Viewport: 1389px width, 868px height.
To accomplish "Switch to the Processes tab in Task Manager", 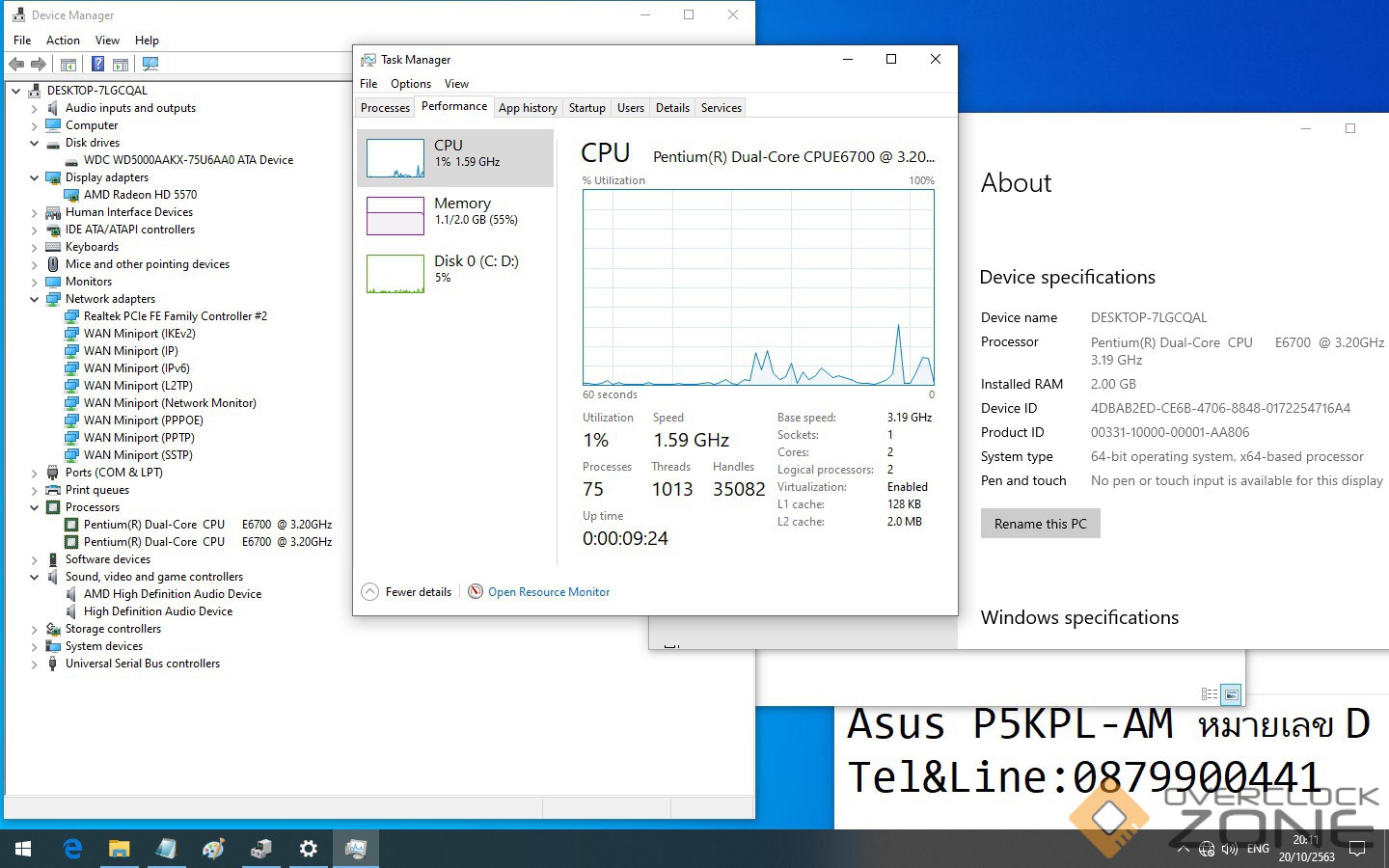I will (x=385, y=108).
